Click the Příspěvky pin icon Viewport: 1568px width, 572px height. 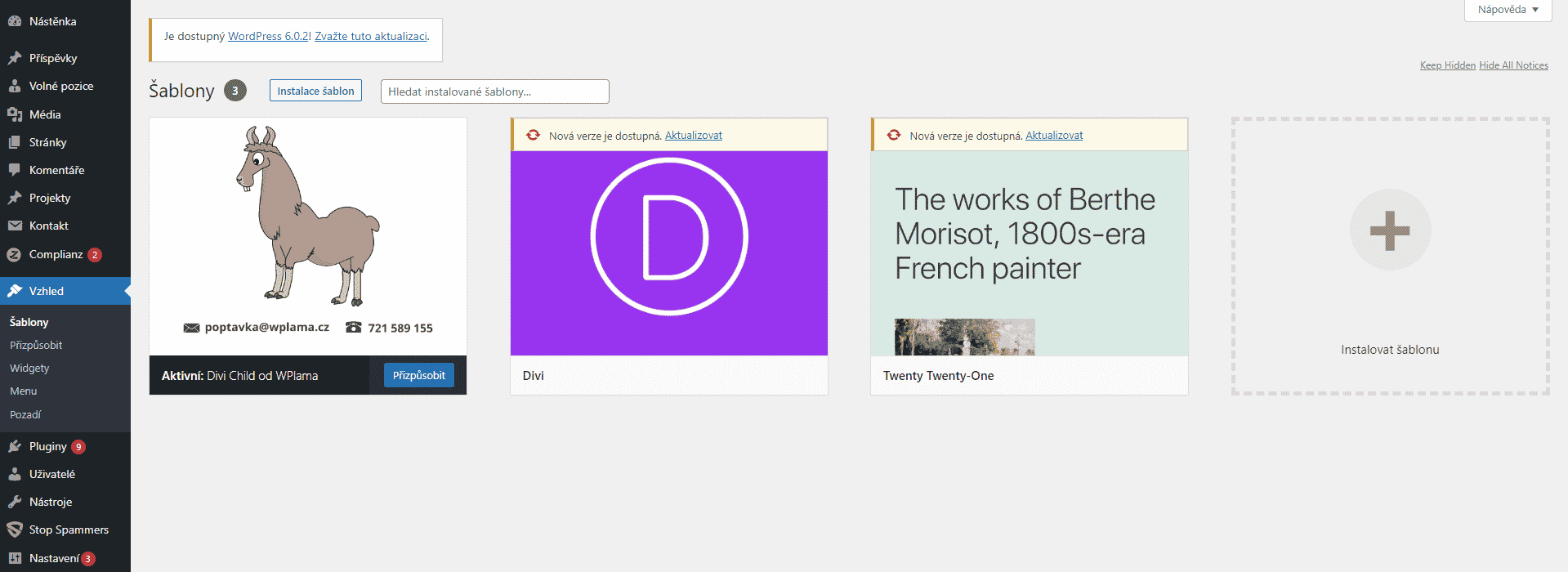point(15,58)
